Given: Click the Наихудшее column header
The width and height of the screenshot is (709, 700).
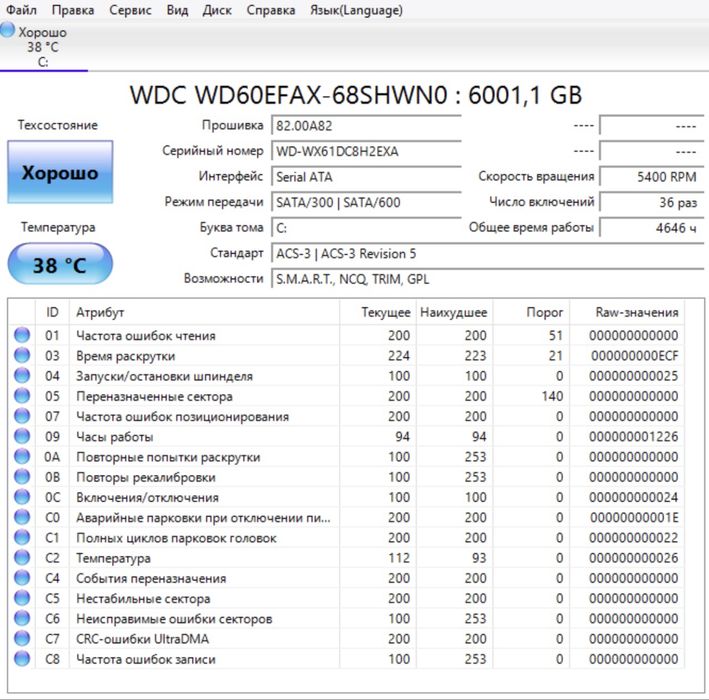Looking at the screenshot, I should coord(454,312).
